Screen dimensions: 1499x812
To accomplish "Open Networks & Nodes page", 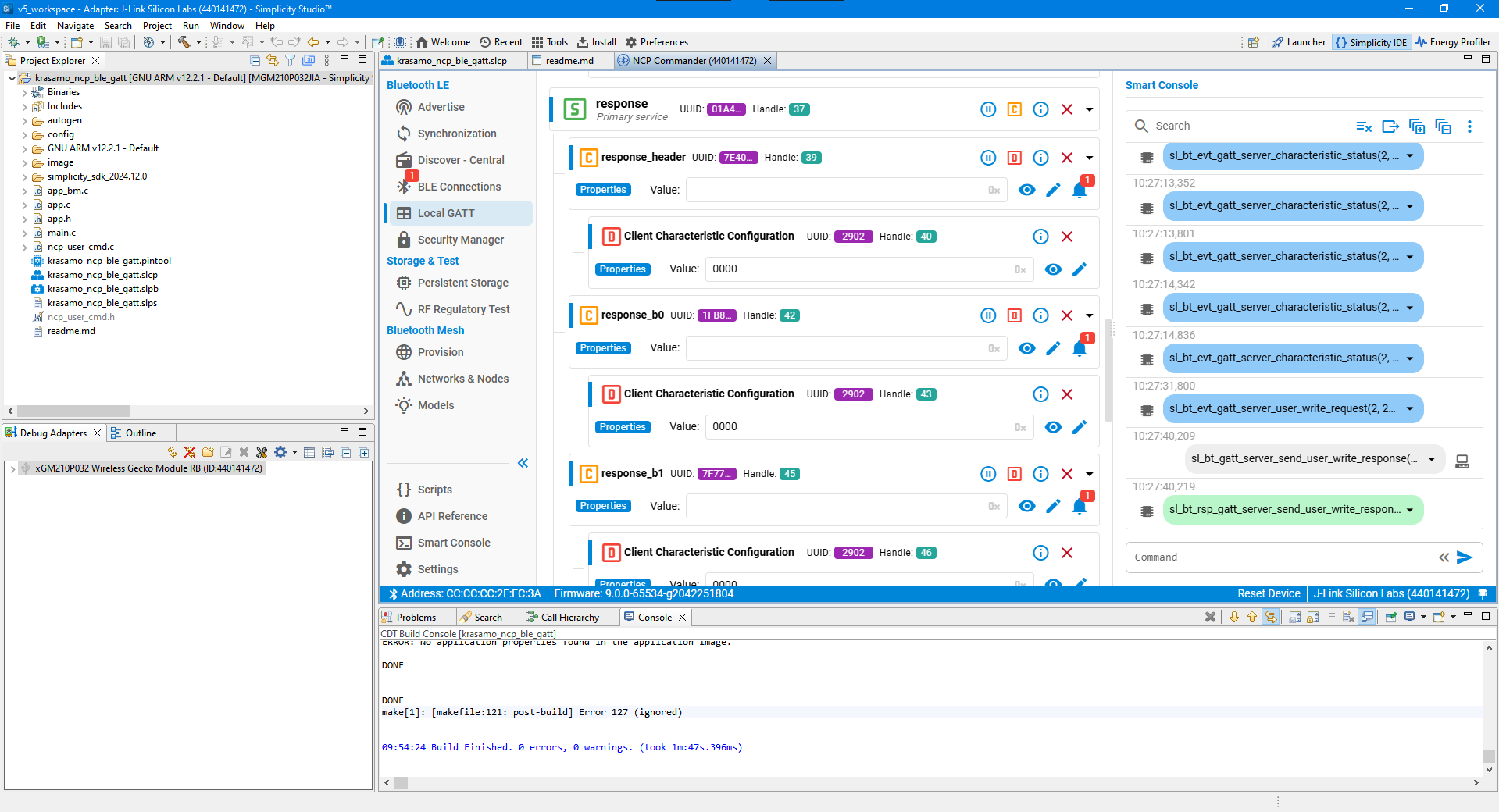I will tap(462, 379).
